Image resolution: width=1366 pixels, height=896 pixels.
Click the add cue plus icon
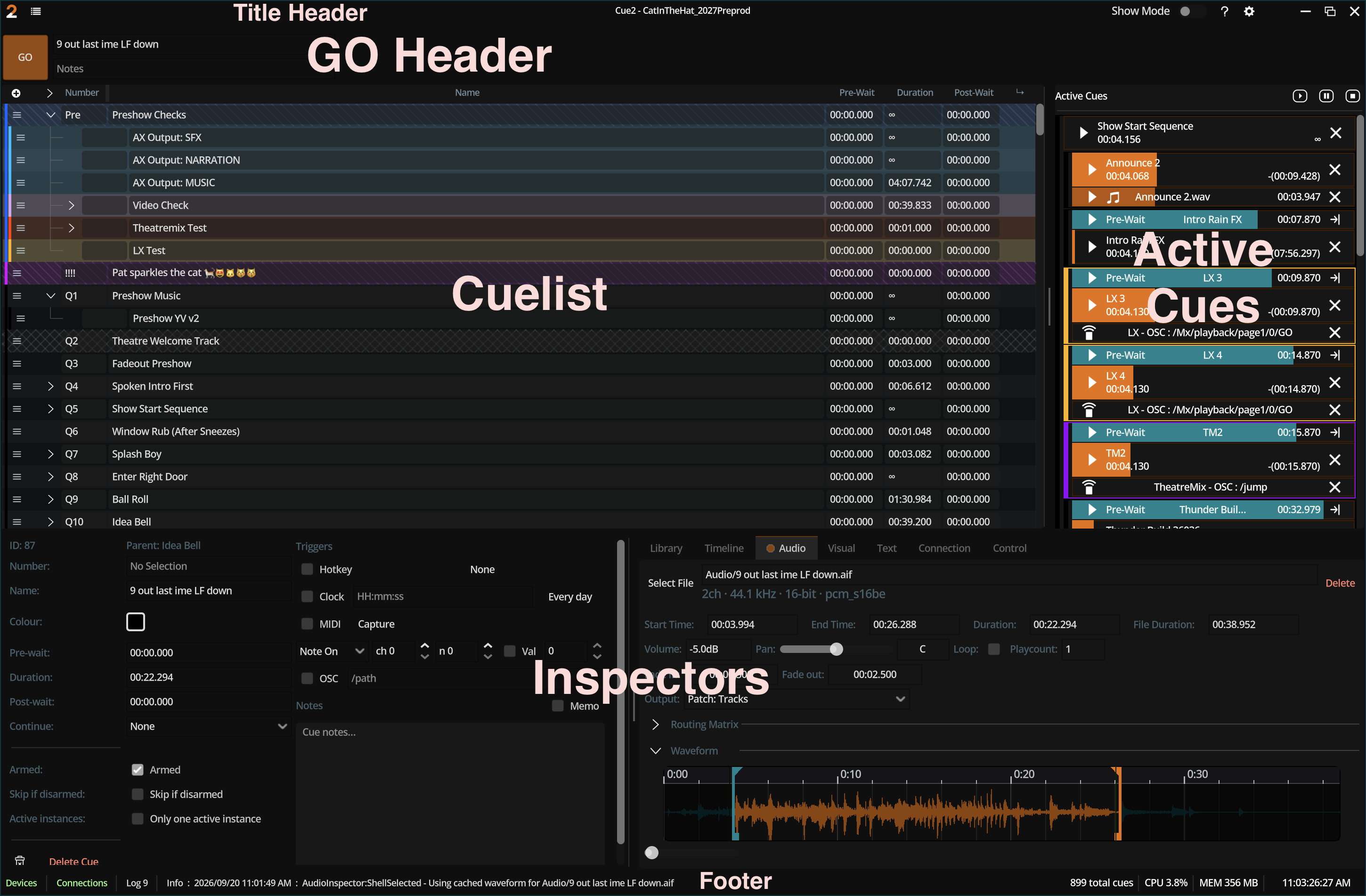coord(16,93)
